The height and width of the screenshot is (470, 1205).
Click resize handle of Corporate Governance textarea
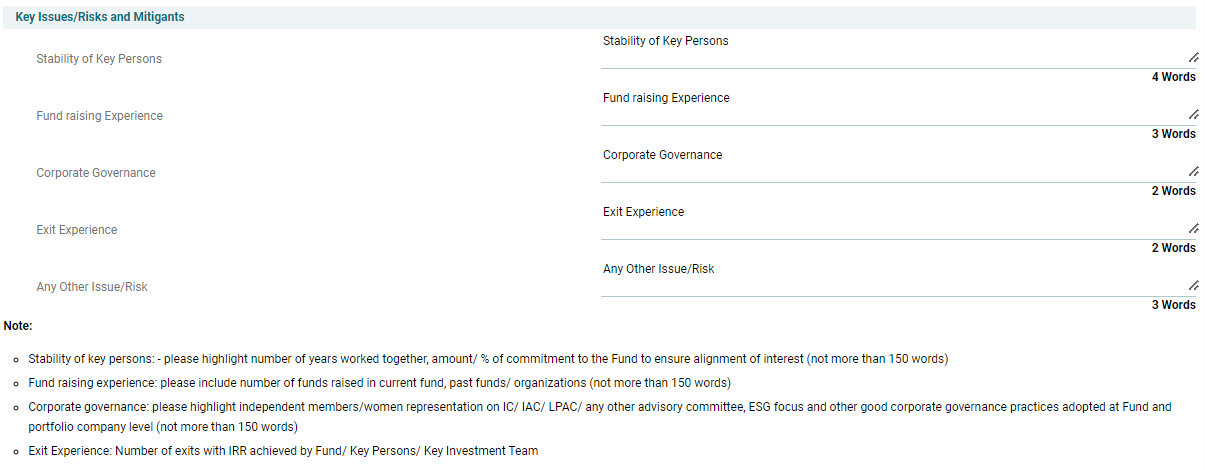tap(1193, 173)
